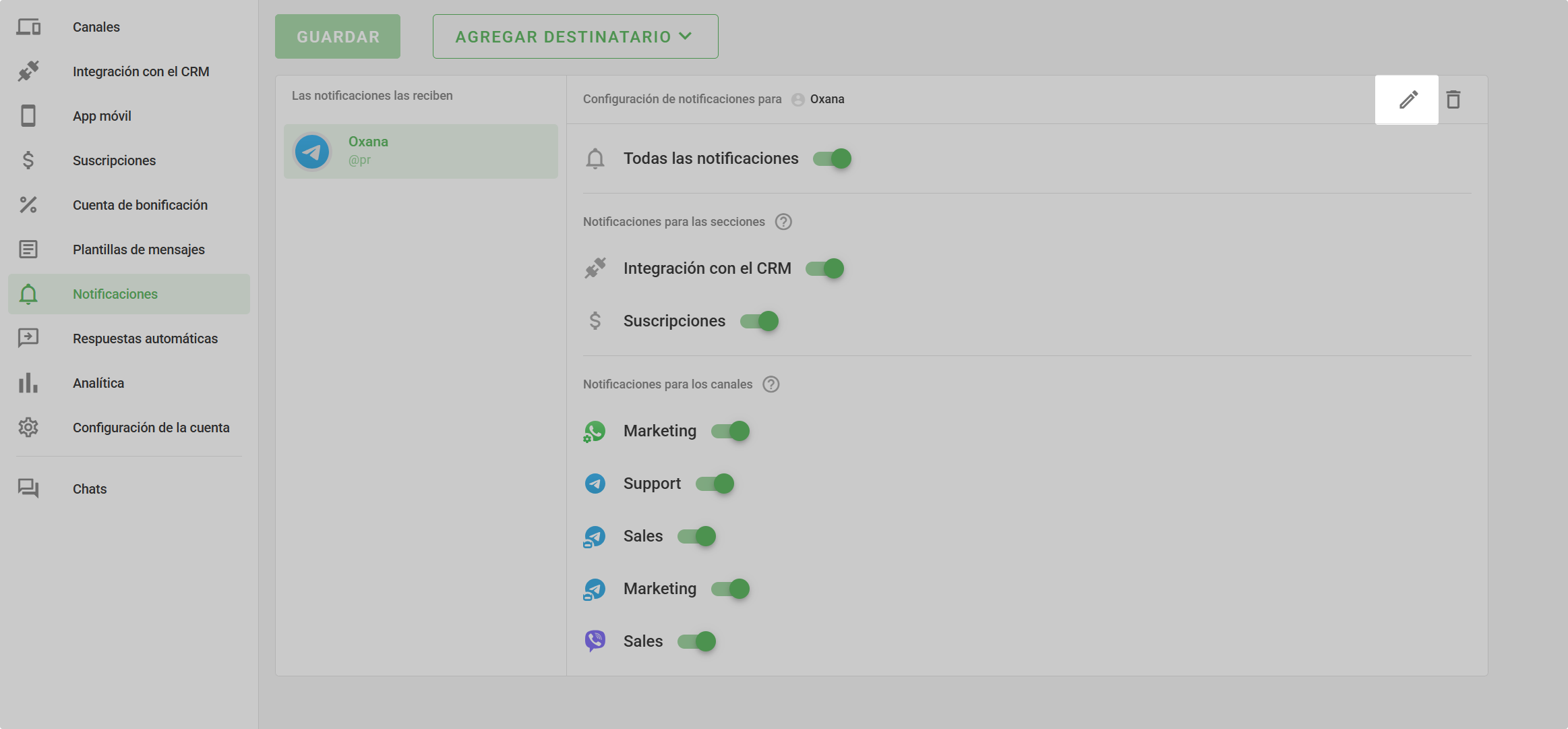
Task: Toggle the Telegram Marketing channel switch
Action: [x=731, y=589]
